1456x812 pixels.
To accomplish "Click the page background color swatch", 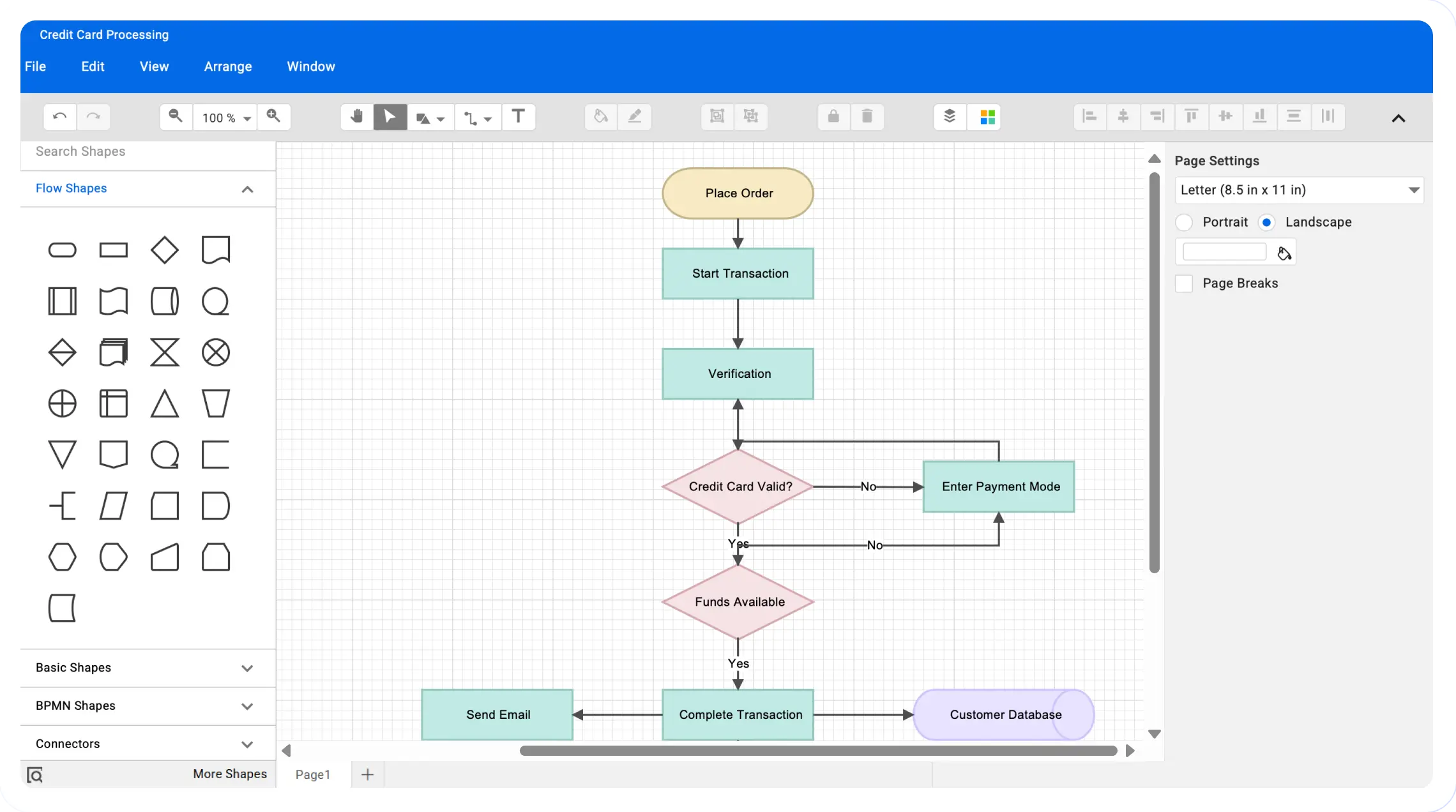I will click(x=1224, y=252).
